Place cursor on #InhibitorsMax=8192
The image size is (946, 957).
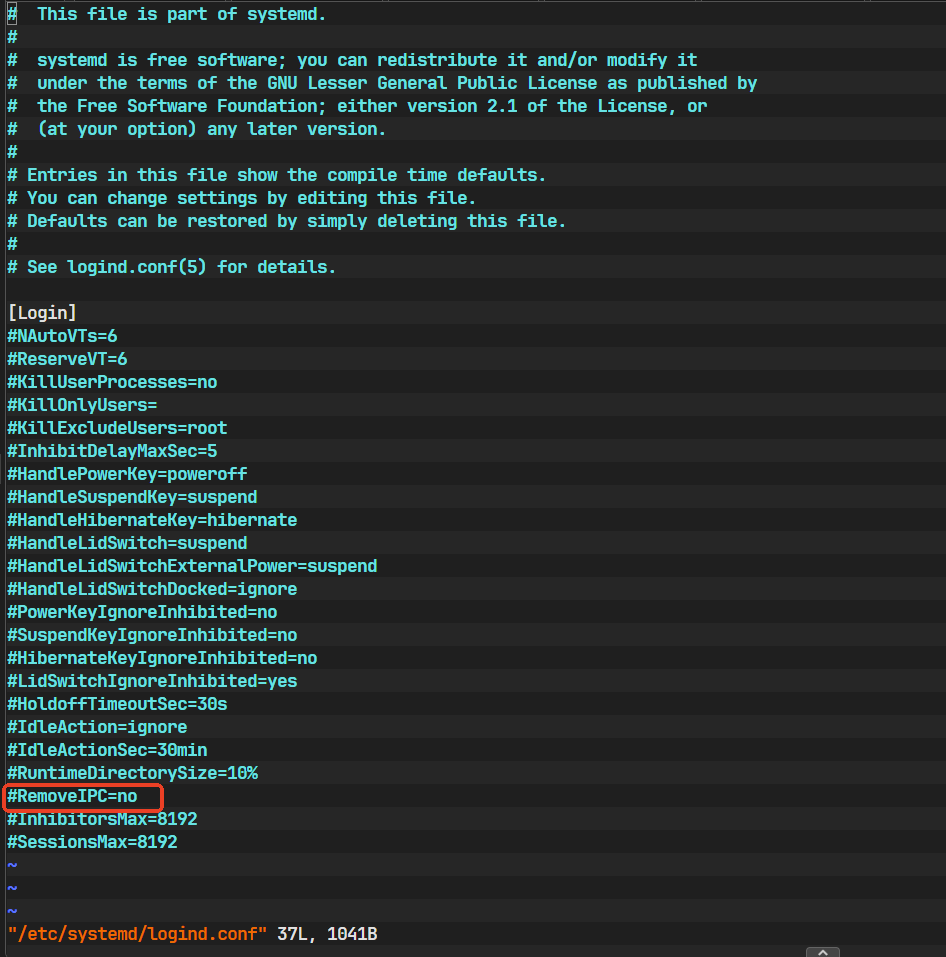pos(102,819)
